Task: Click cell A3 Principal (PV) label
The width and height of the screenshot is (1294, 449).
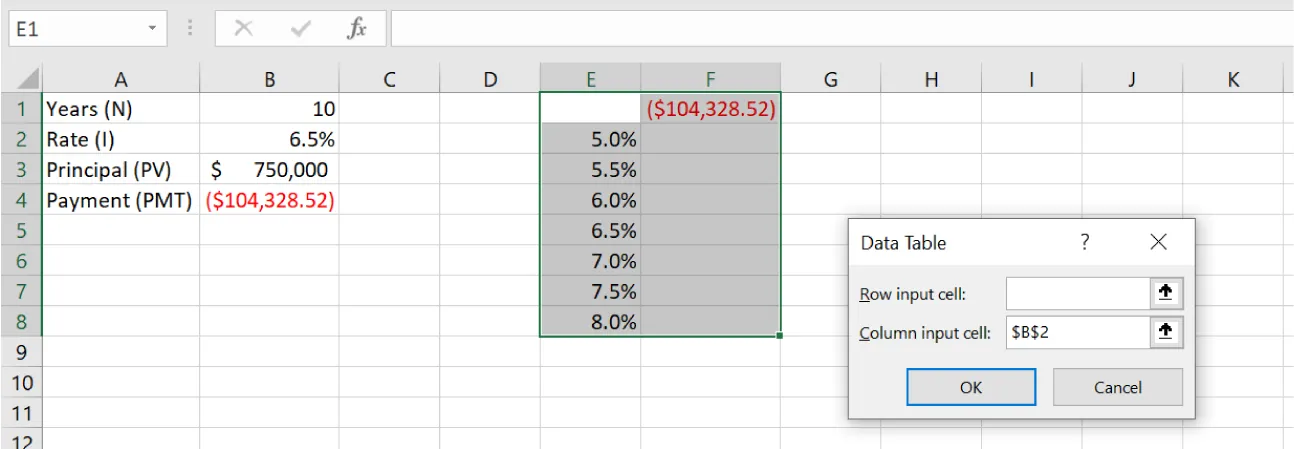Action: tap(120, 170)
